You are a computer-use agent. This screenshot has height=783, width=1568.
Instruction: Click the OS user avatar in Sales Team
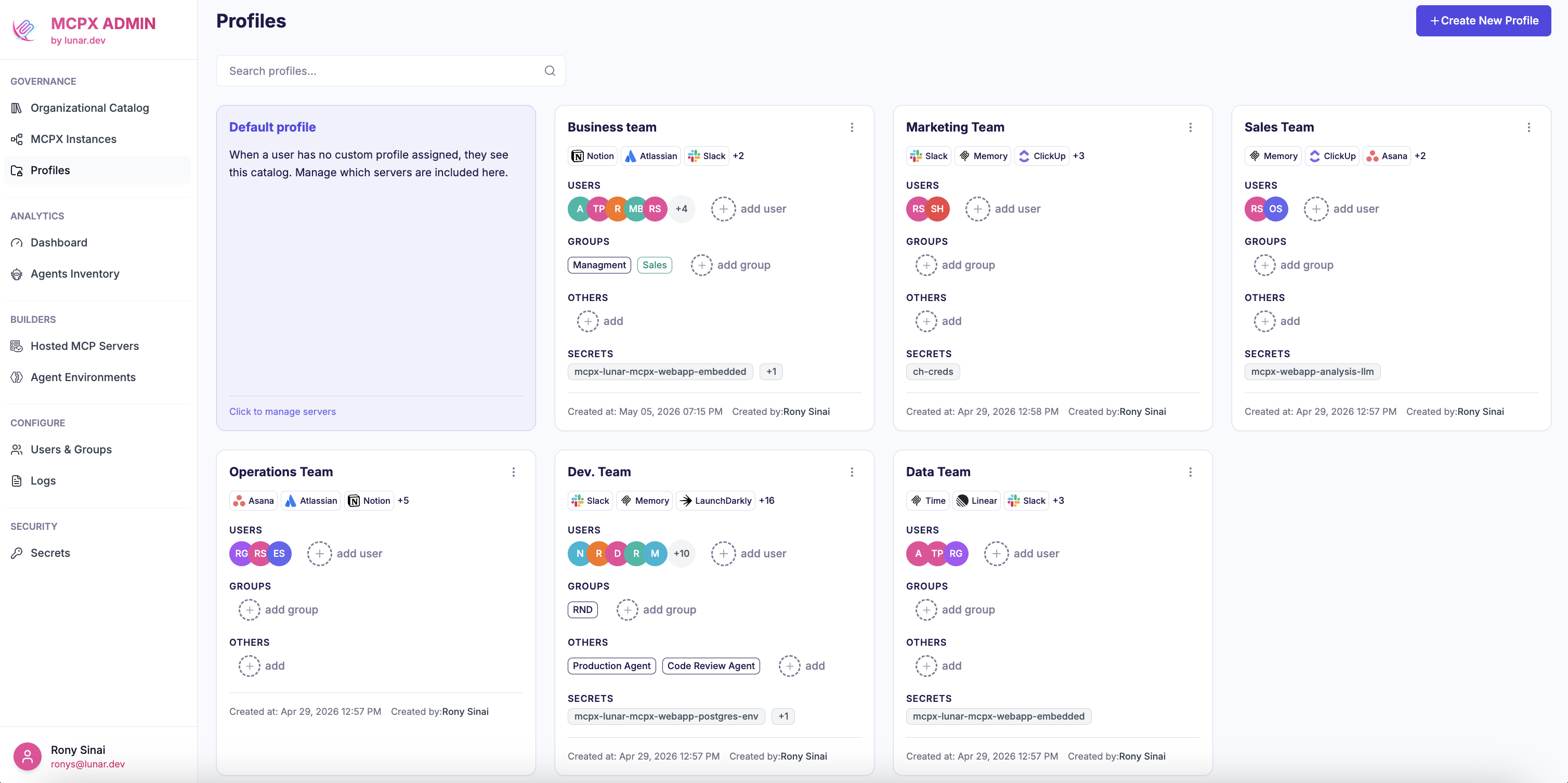pyautogui.click(x=1276, y=209)
